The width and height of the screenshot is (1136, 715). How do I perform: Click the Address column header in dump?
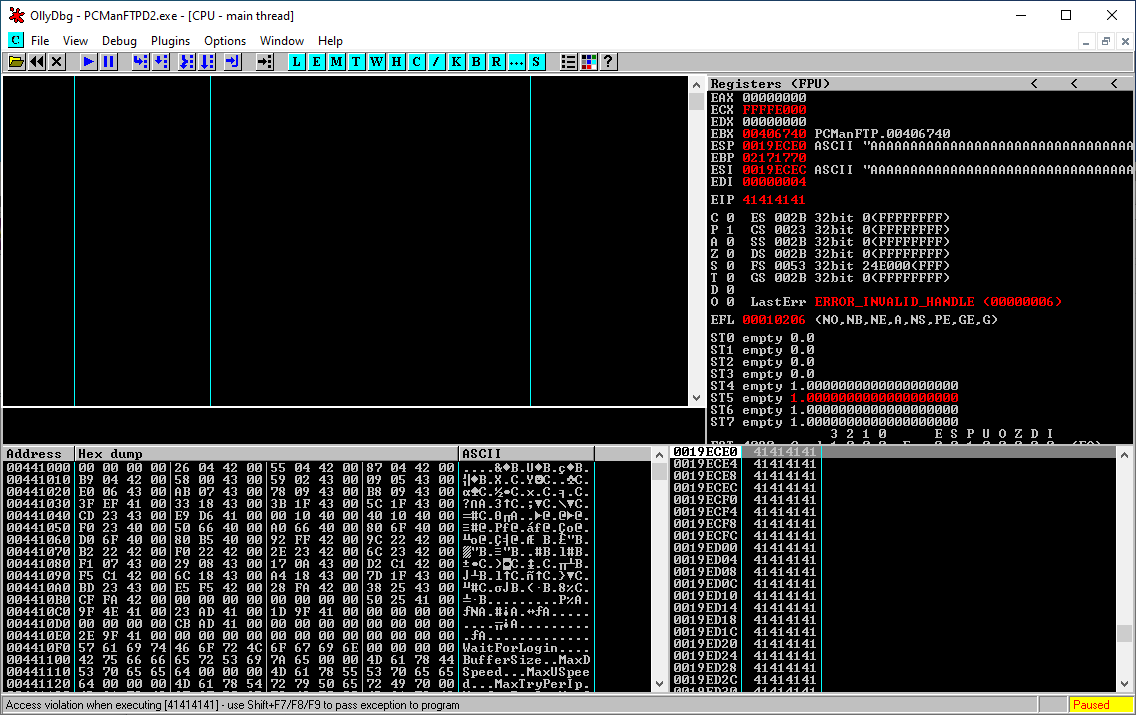tap(38, 453)
